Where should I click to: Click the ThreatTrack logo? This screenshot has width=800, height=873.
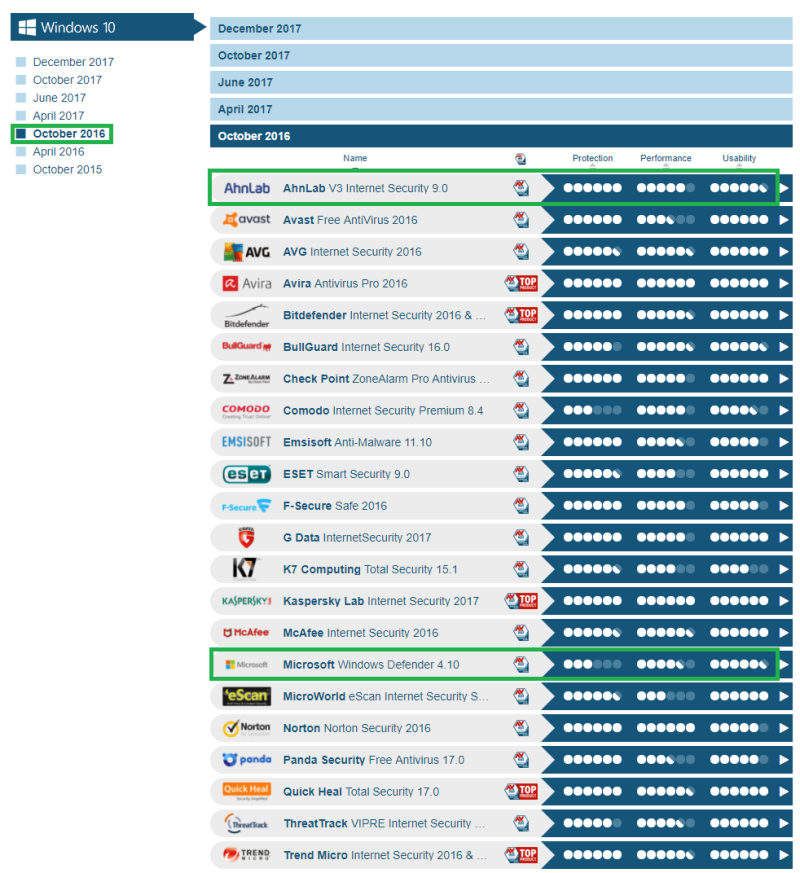[x=247, y=823]
